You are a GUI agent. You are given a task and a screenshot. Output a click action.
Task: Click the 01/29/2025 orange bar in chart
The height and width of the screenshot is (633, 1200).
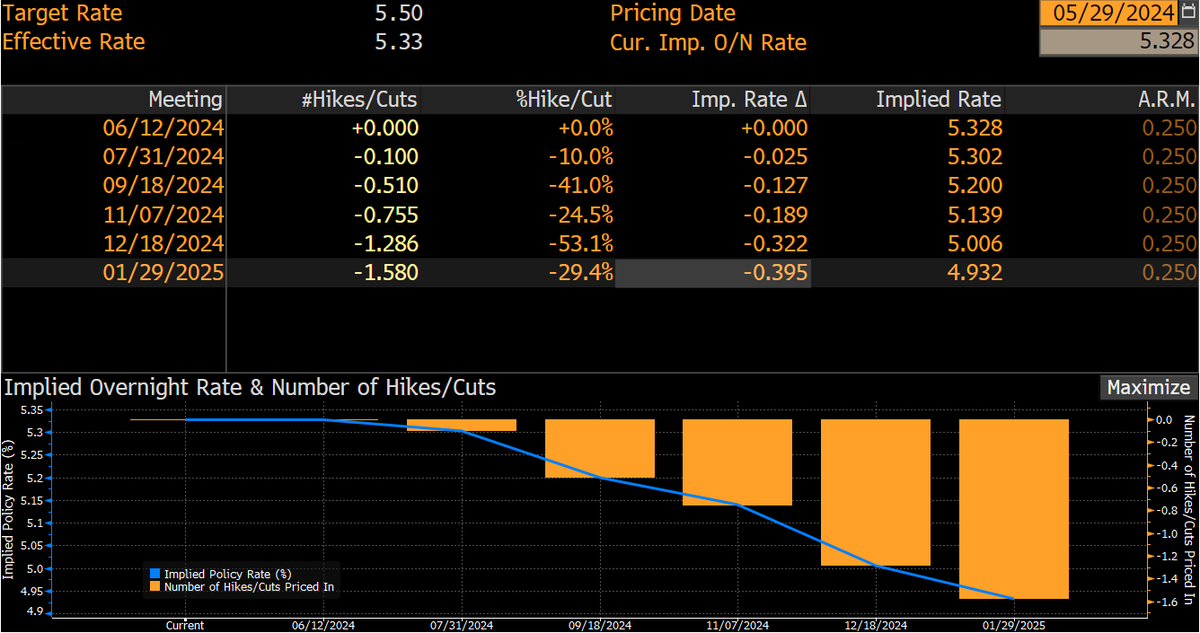point(1014,509)
